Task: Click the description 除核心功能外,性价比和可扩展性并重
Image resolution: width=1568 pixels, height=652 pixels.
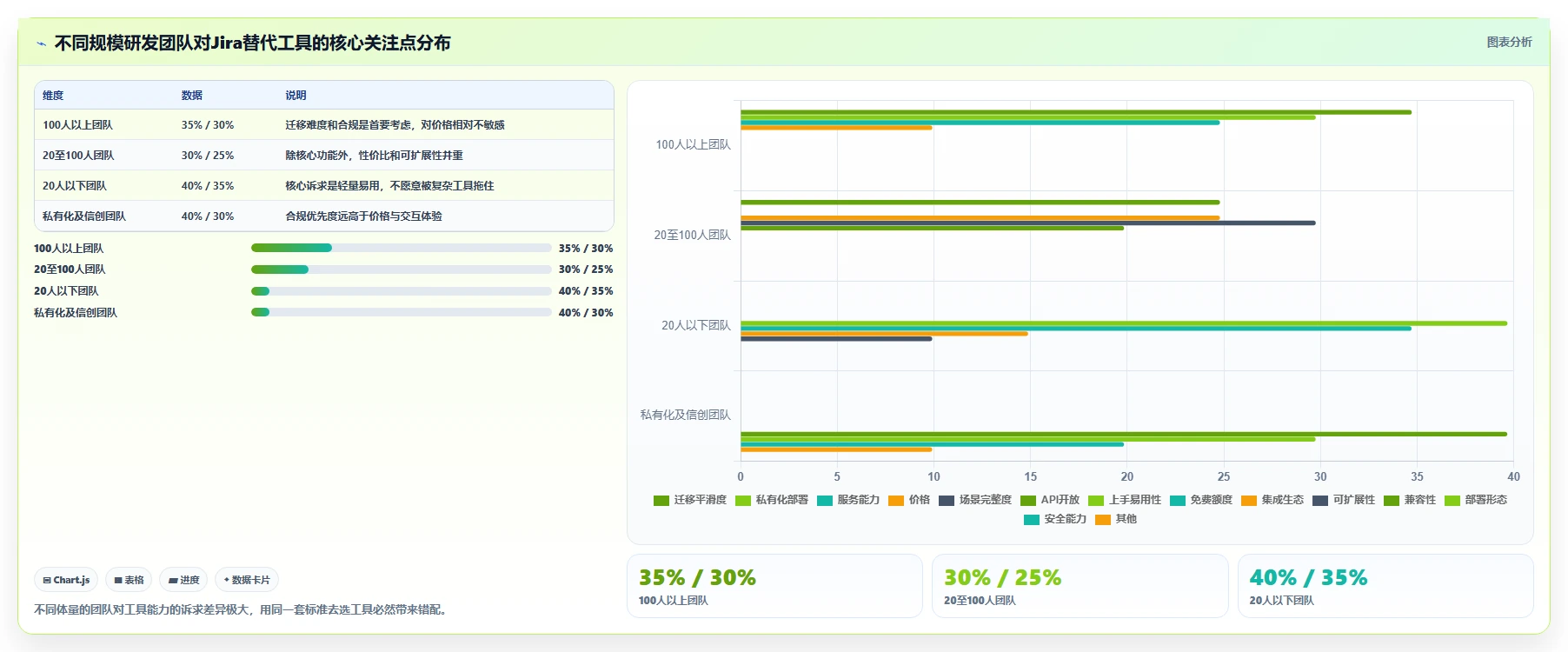Action: tap(374, 156)
